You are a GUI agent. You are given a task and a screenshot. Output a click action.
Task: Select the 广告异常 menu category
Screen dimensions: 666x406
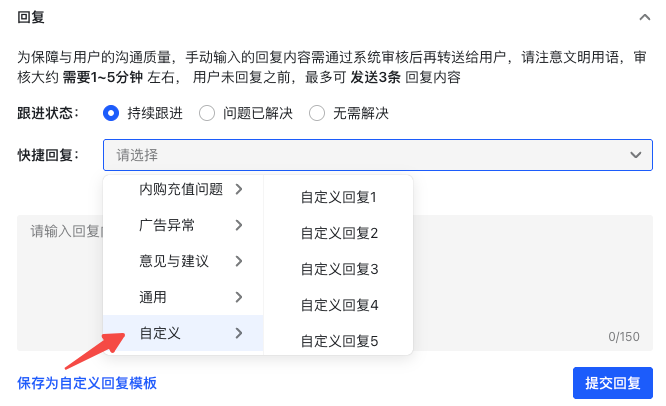(x=167, y=225)
